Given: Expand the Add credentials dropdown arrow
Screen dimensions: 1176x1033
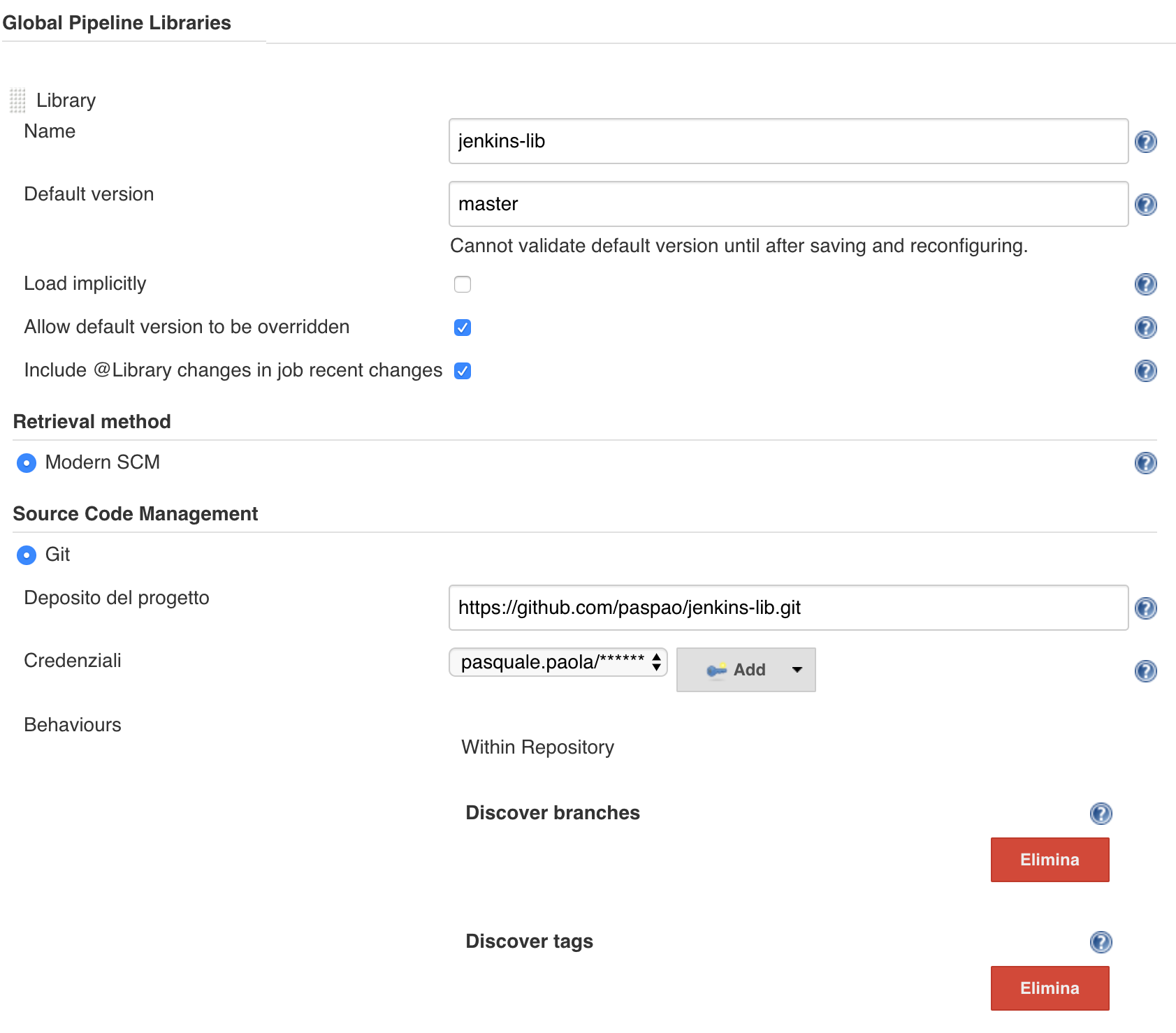Looking at the screenshot, I should coord(797,670).
